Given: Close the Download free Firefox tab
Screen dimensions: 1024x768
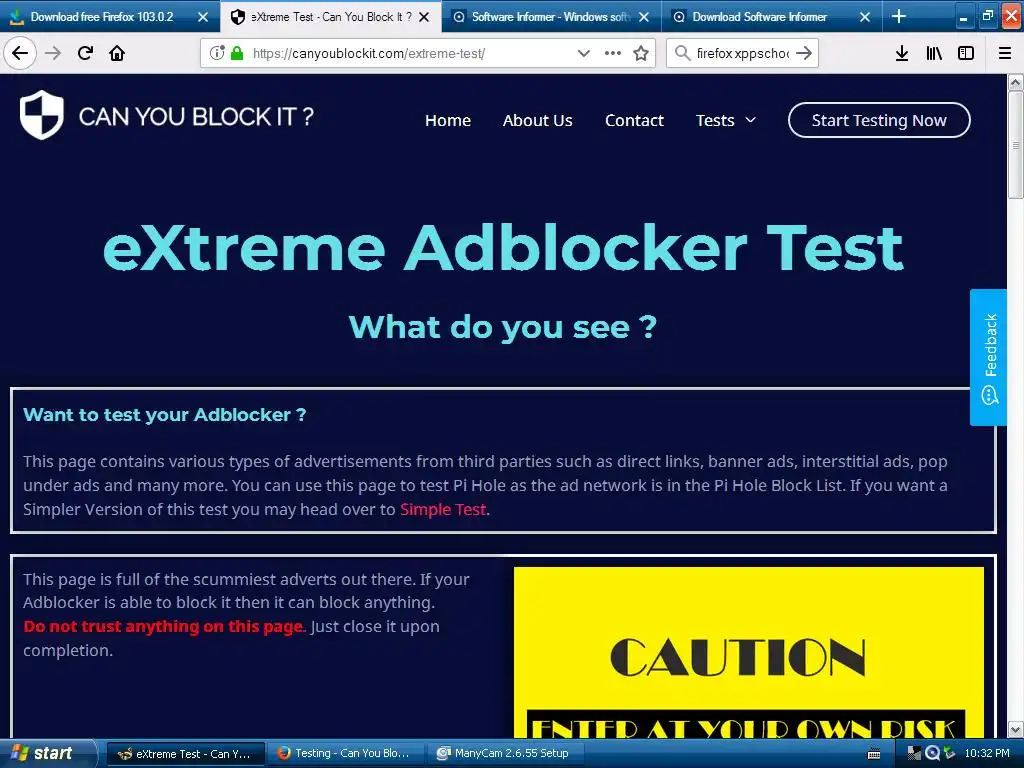Looking at the screenshot, I should click(203, 17).
